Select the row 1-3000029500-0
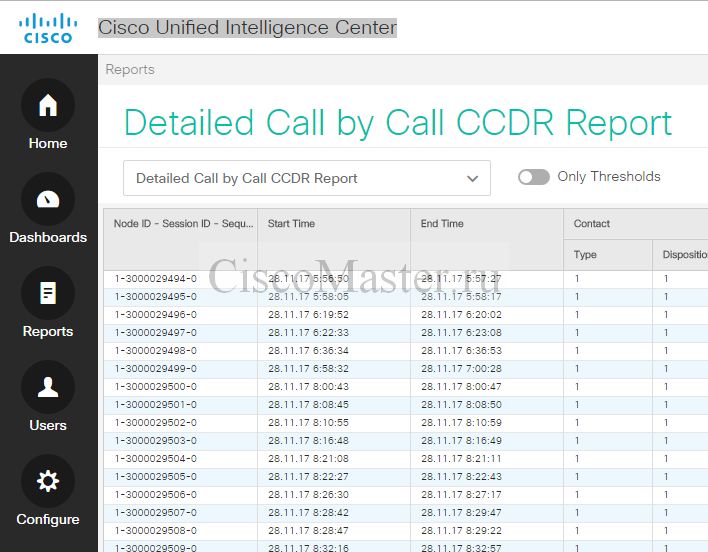 405,387
